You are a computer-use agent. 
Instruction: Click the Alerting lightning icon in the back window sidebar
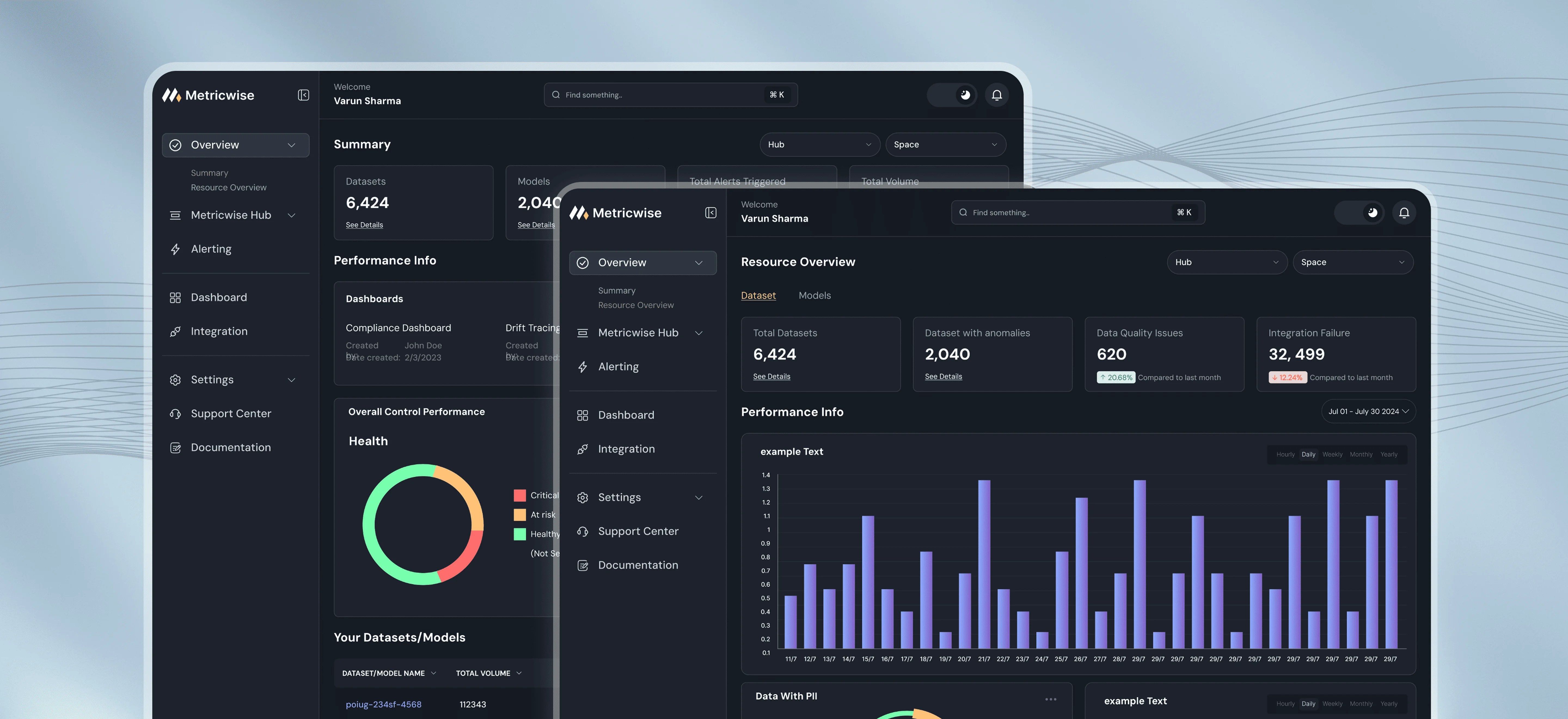[175, 249]
